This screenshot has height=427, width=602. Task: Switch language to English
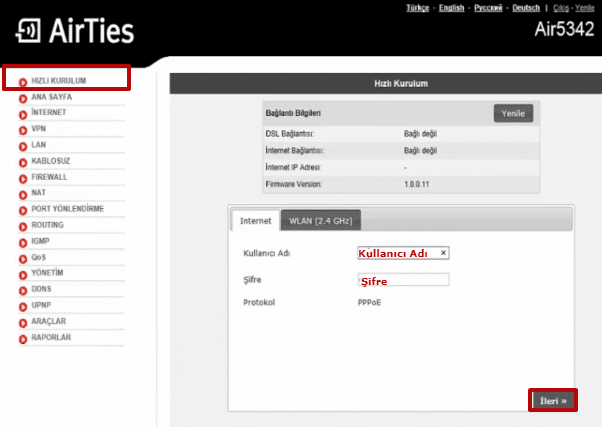click(452, 8)
